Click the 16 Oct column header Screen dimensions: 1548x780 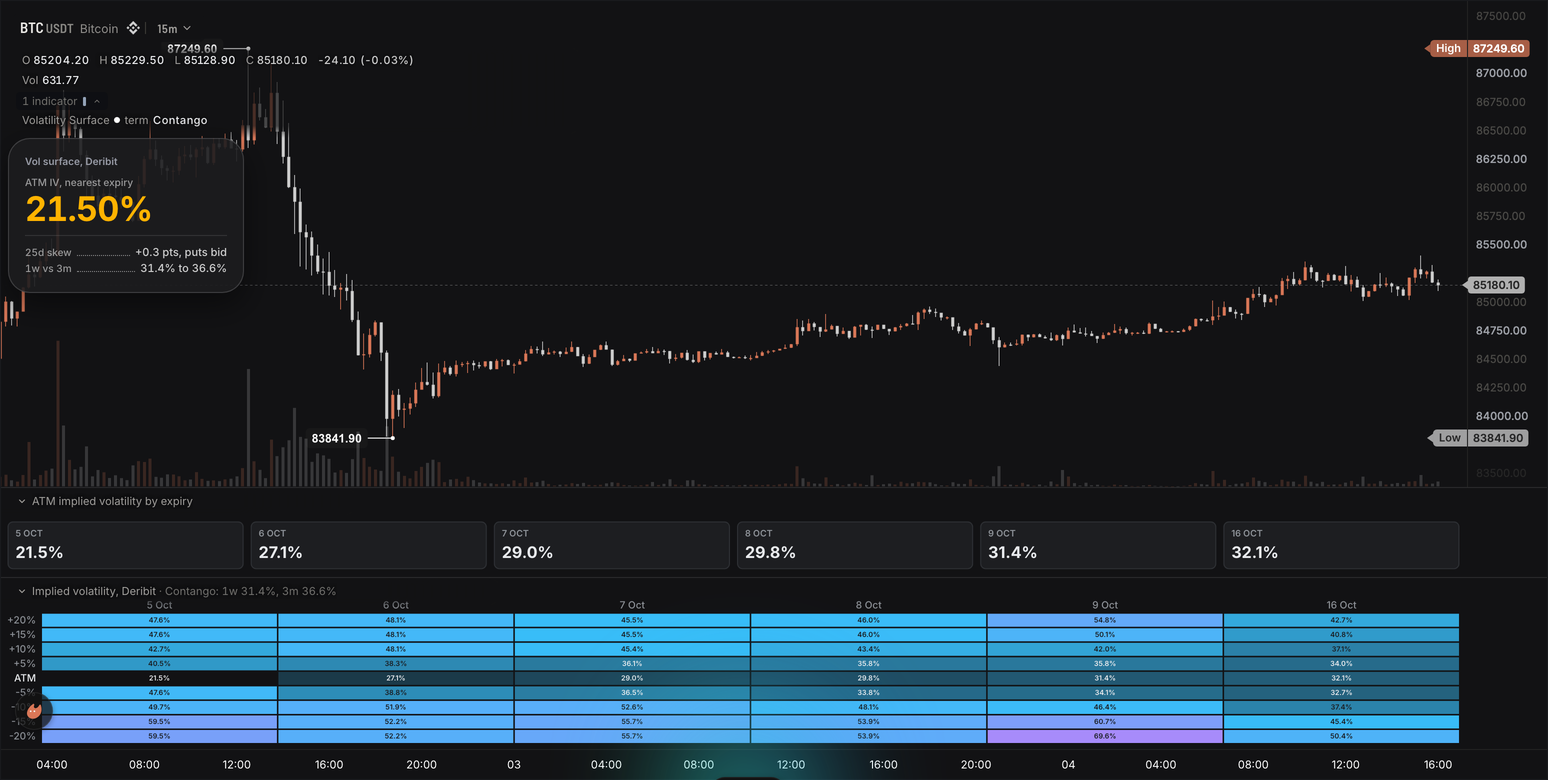[1341, 605]
